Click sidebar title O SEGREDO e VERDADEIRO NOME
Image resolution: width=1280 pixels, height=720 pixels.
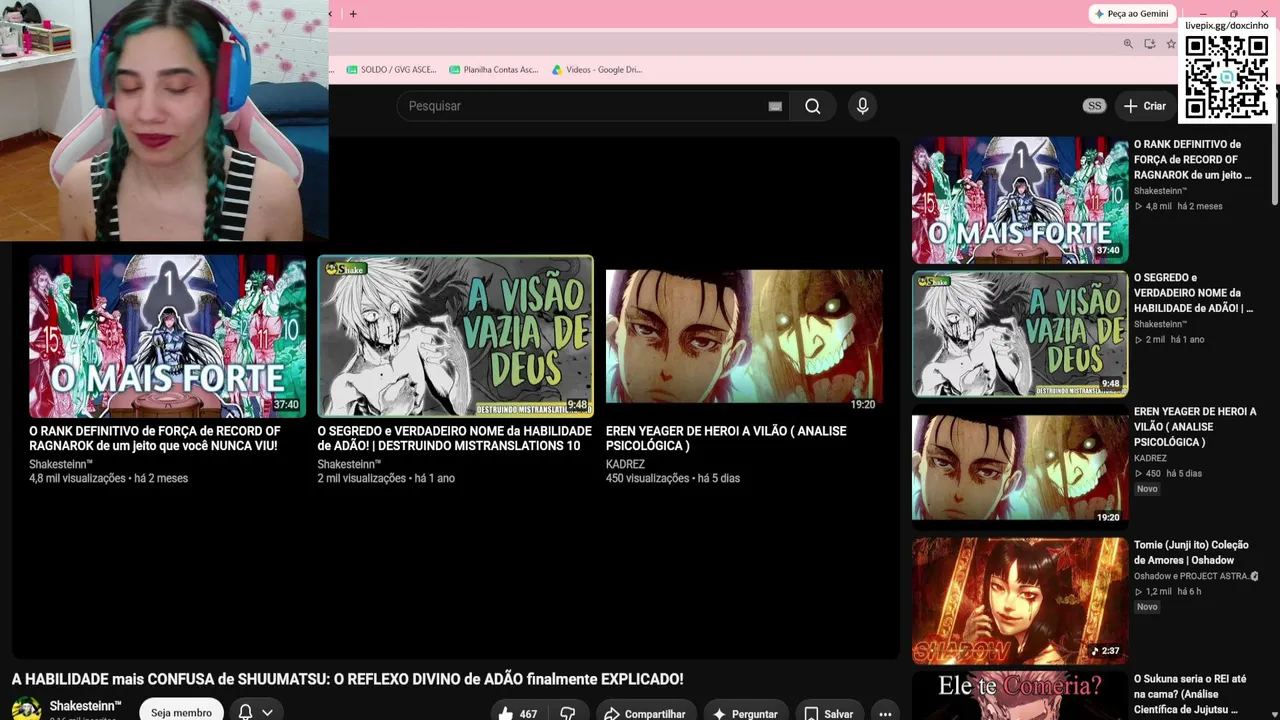point(1193,293)
